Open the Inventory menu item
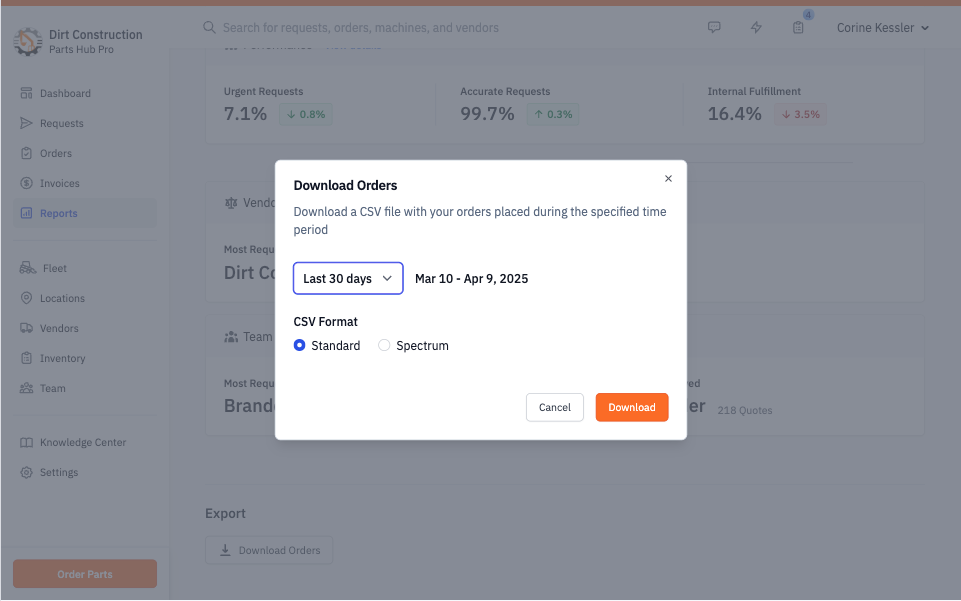Screen dimensions: 961x601 pos(62,358)
